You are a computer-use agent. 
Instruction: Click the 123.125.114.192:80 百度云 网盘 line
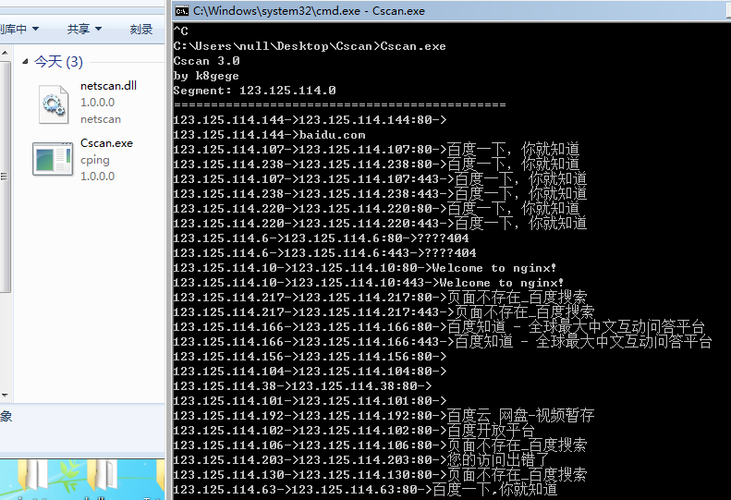(x=384, y=415)
